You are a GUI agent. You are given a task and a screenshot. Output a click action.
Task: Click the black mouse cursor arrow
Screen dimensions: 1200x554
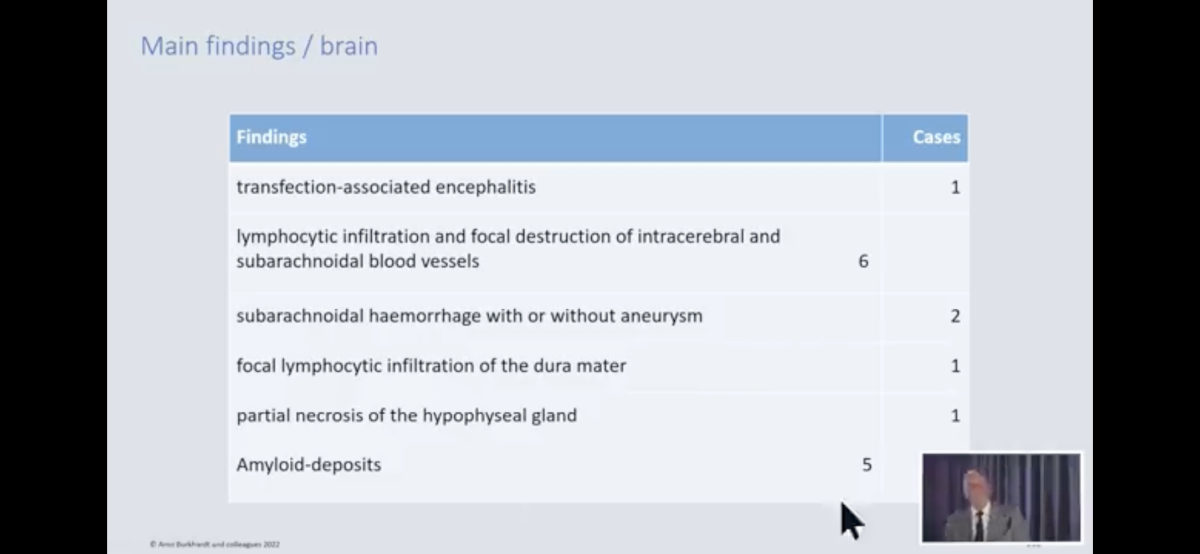click(x=851, y=520)
